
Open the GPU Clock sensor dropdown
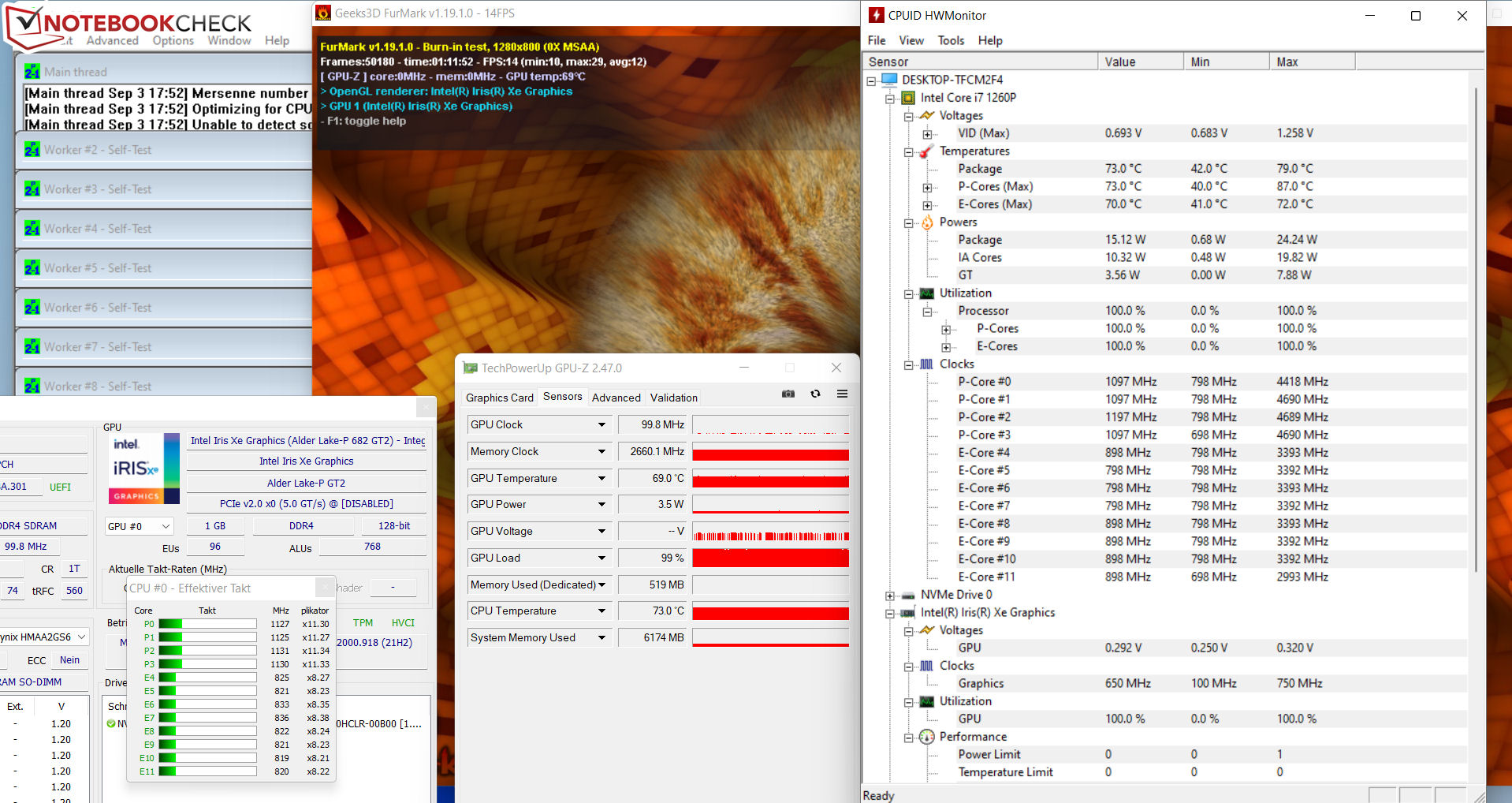pyautogui.click(x=601, y=424)
